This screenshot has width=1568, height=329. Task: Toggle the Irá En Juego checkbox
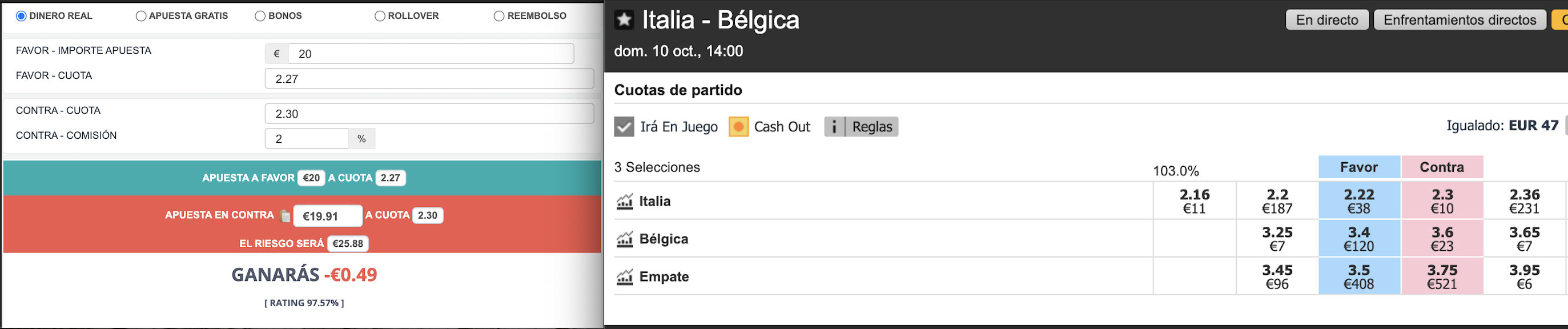click(624, 127)
